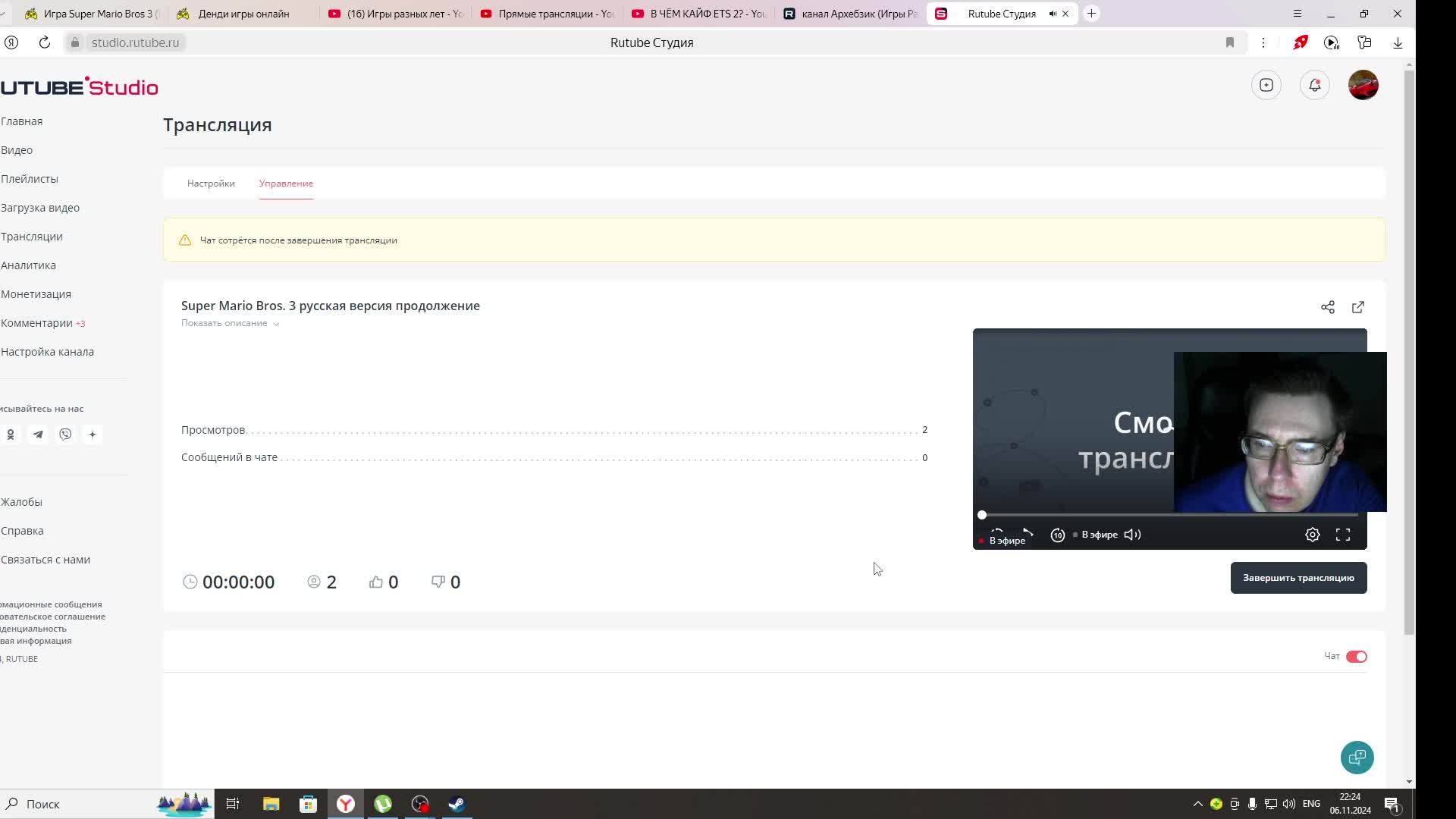Open the notifications bell
This screenshot has height=819, width=1456.
(x=1315, y=85)
